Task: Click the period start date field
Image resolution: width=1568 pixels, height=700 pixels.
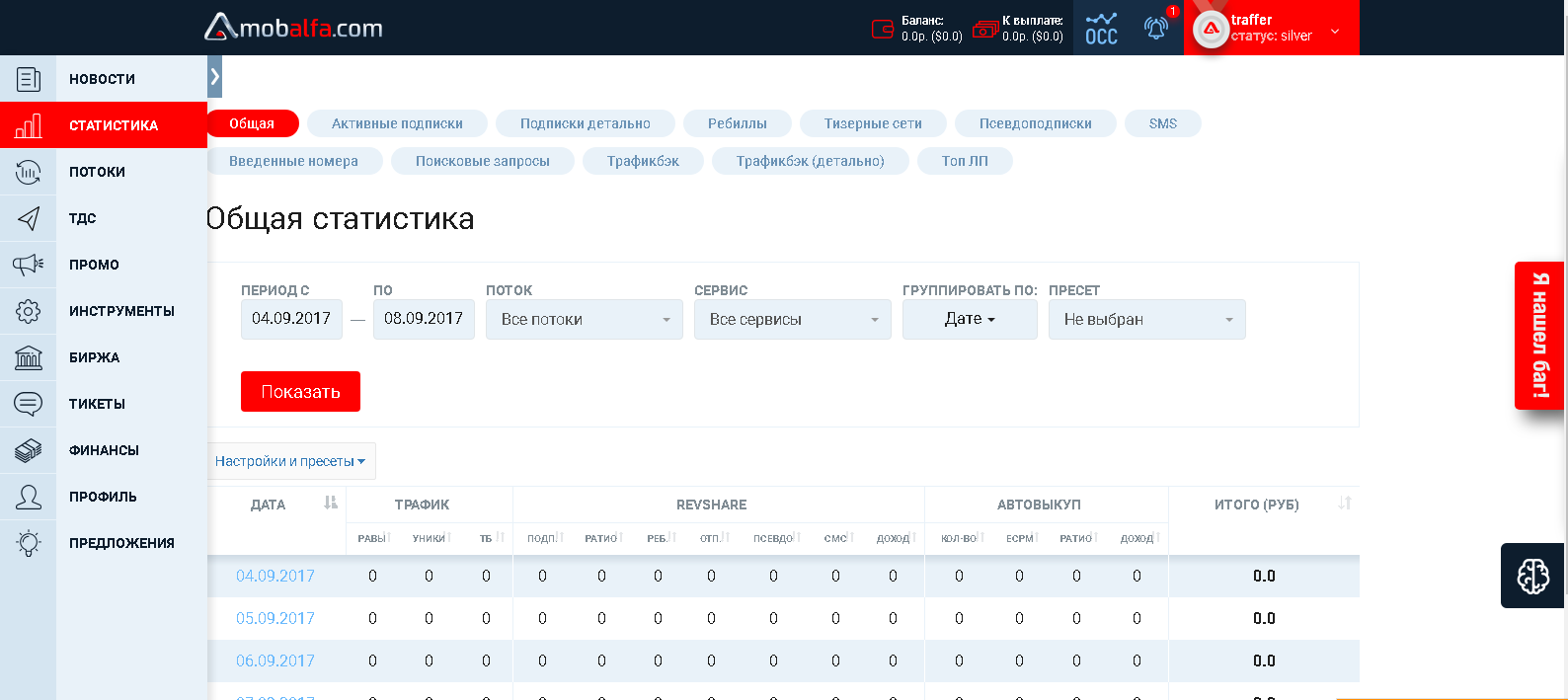Action: (291, 319)
